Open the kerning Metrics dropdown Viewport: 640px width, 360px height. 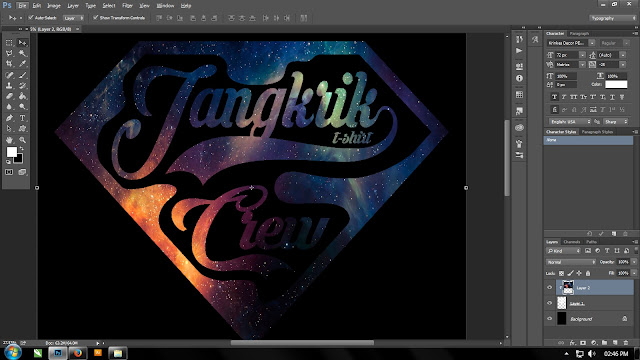point(582,64)
